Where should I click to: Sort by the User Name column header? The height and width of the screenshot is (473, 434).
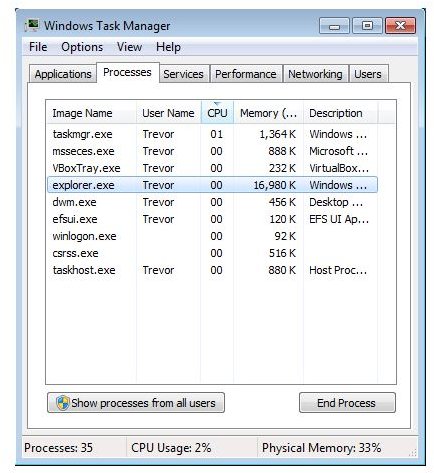click(168, 113)
